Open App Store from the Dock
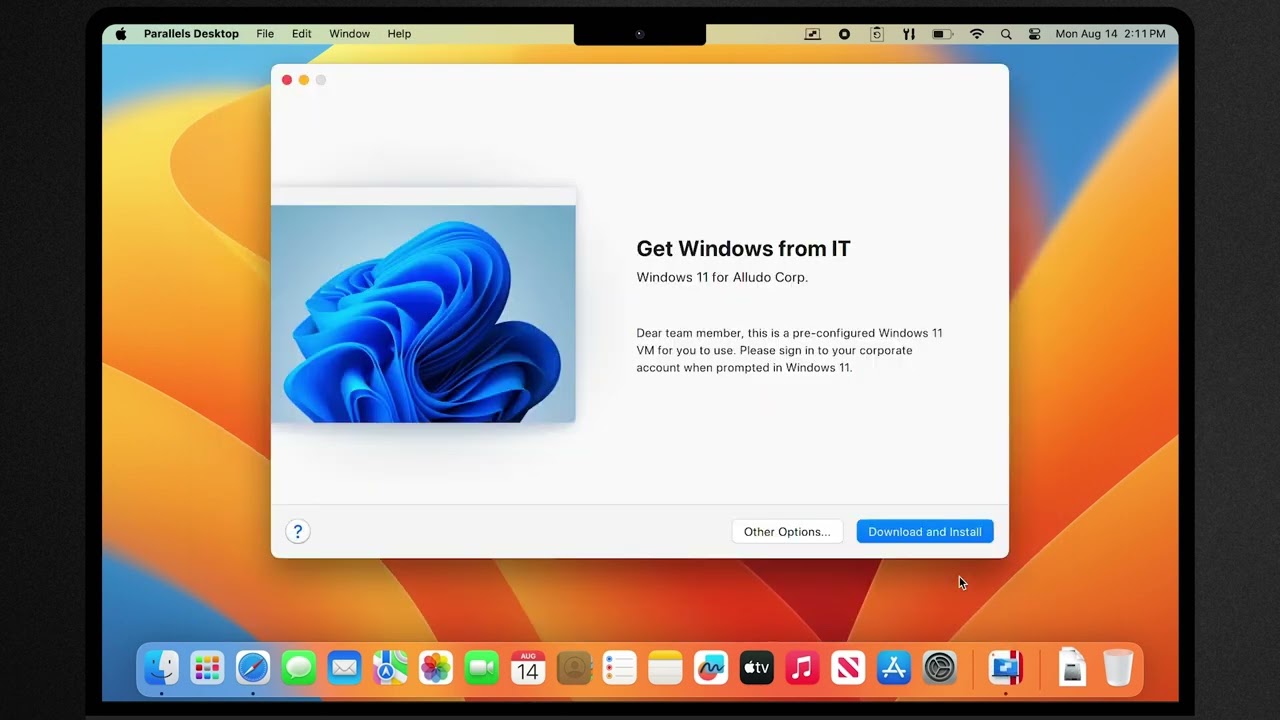The image size is (1280, 720). [x=894, y=667]
